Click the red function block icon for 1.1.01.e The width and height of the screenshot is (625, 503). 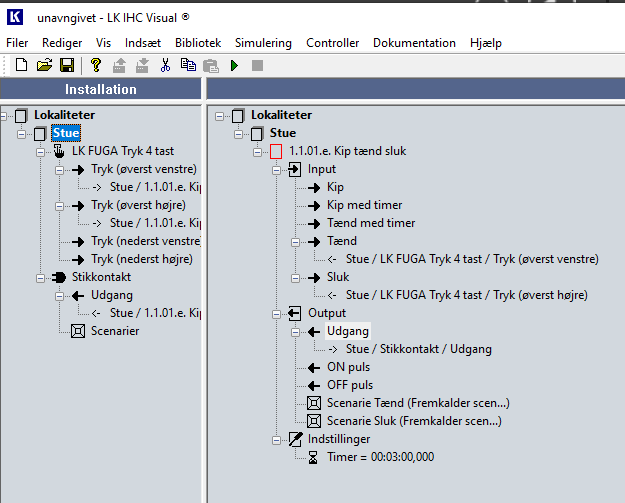coord(276,151)
